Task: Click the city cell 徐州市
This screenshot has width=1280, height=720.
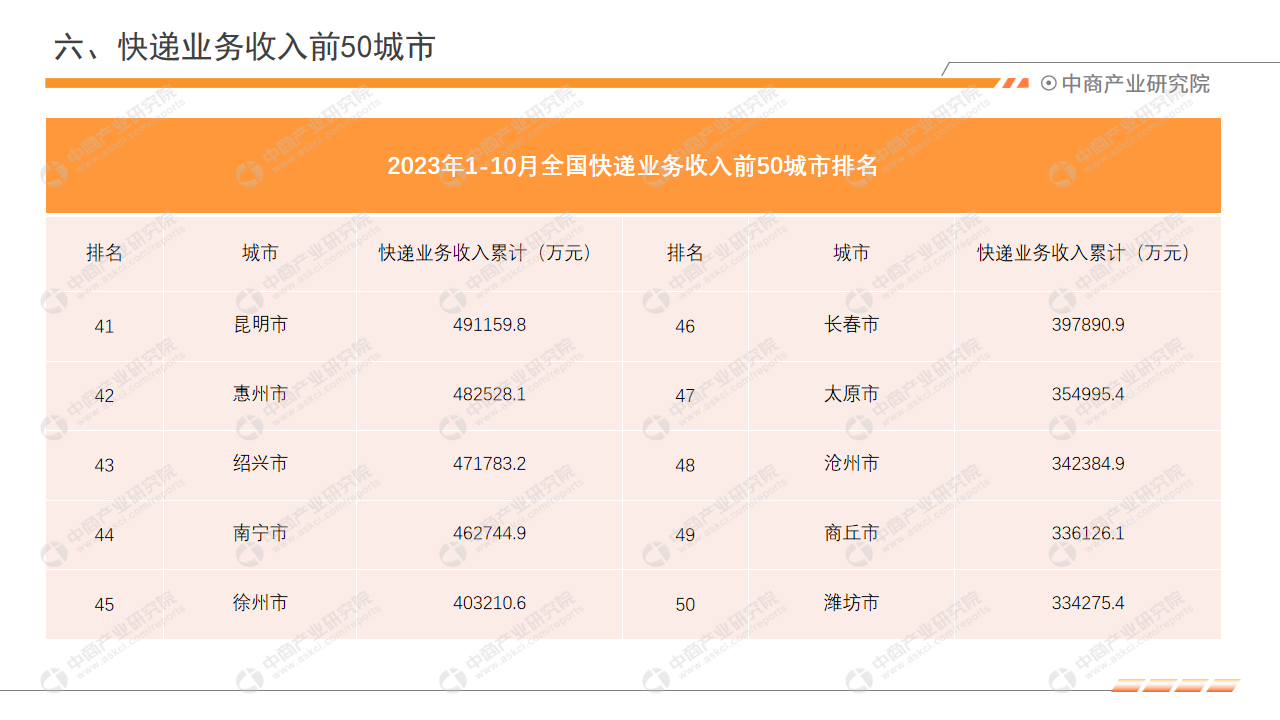Action: (260, 603)
